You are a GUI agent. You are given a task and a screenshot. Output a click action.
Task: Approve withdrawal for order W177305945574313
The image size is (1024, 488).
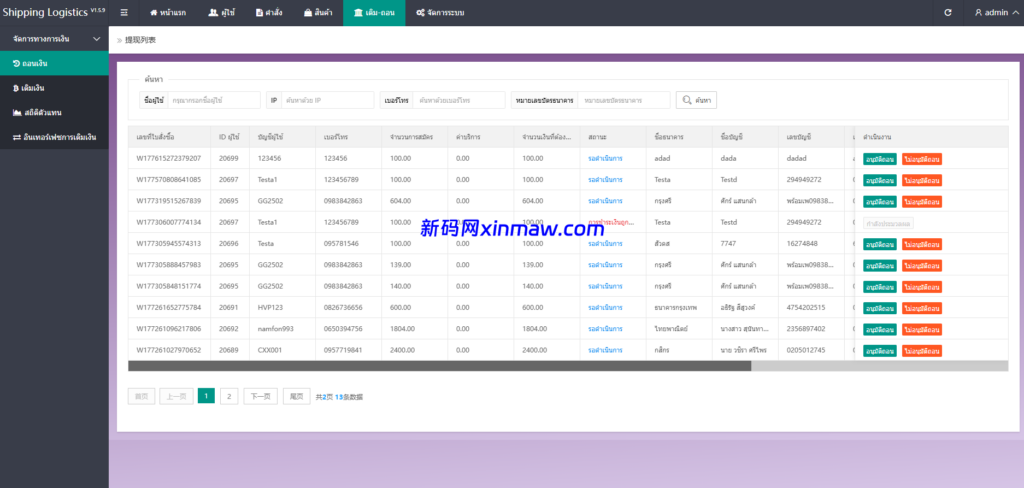(x=880, y=244)
